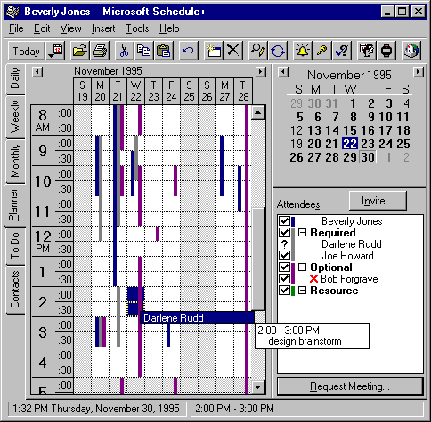
Task: Switch to the Weekly tab
Action: click(15, 117)
